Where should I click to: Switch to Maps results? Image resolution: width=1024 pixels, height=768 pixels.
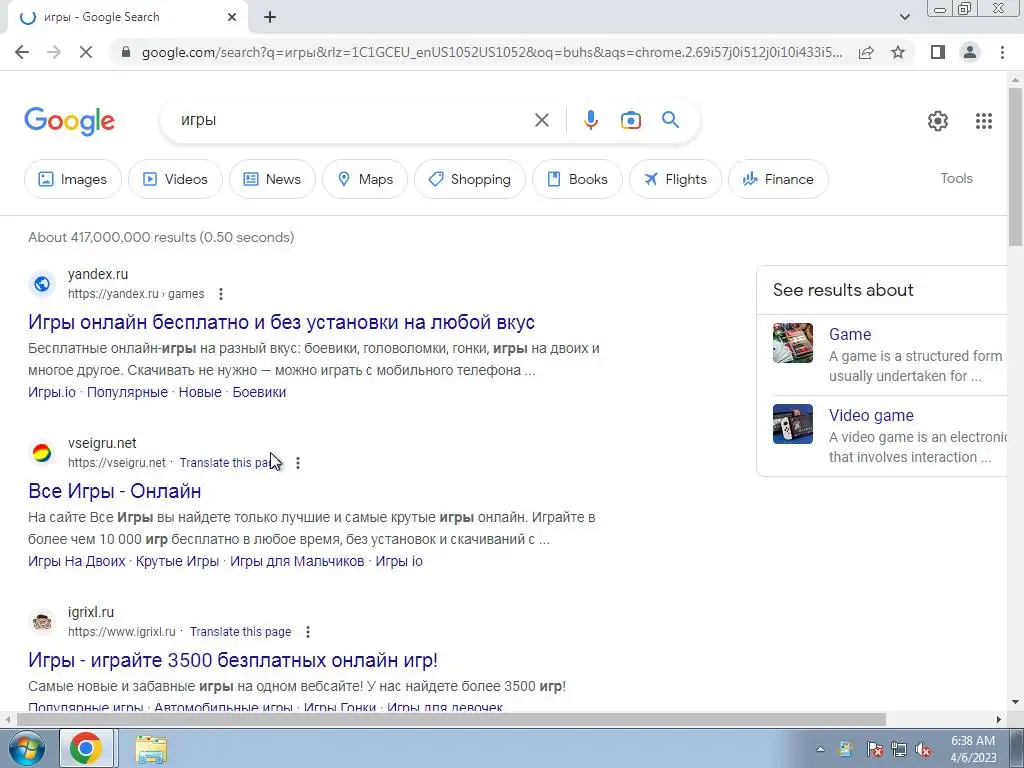(x=364, y=179)
